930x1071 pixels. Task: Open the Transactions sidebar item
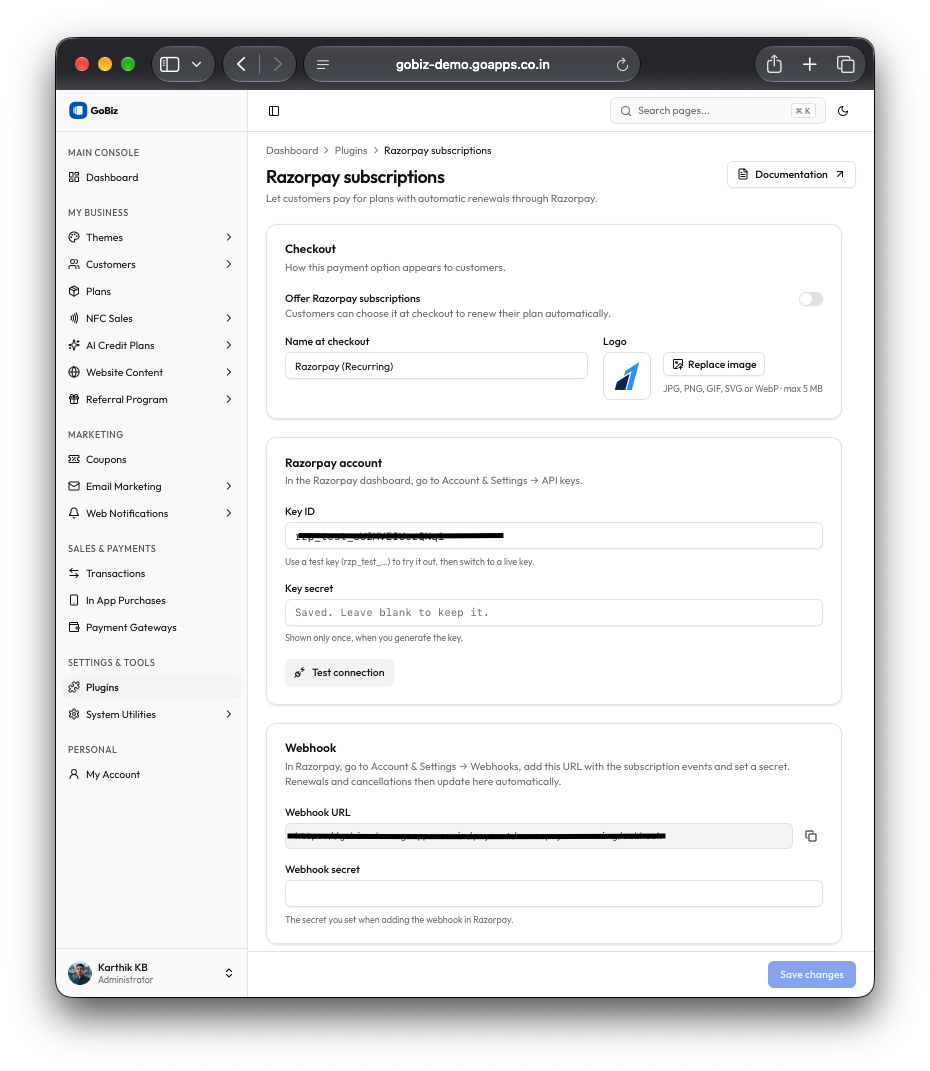click(x=151, y=574)
